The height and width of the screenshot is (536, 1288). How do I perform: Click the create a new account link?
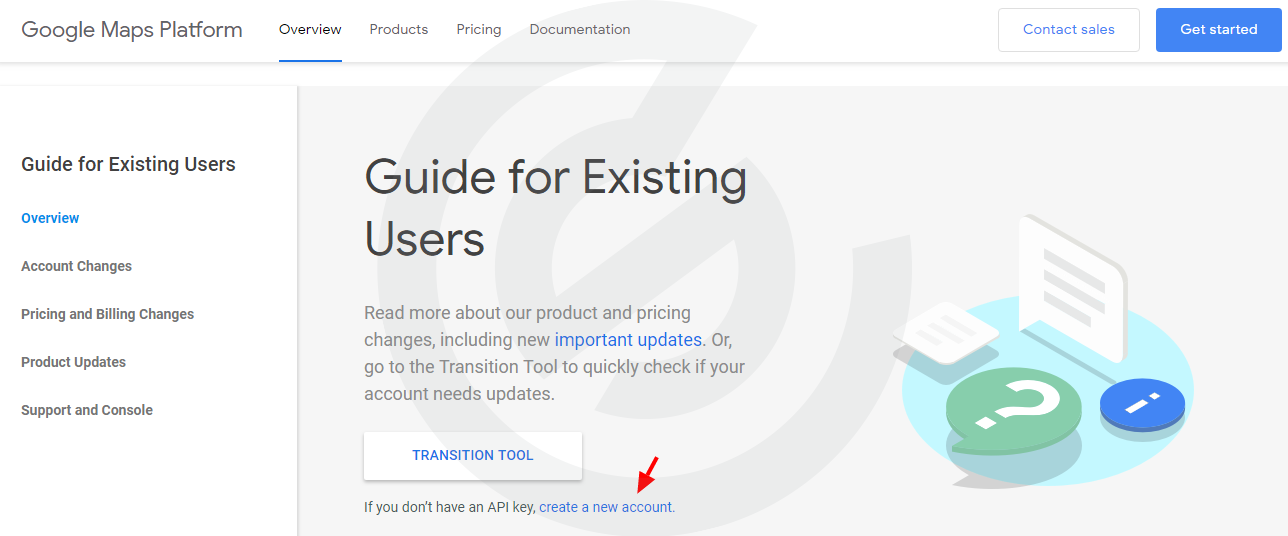pos(607,507)
